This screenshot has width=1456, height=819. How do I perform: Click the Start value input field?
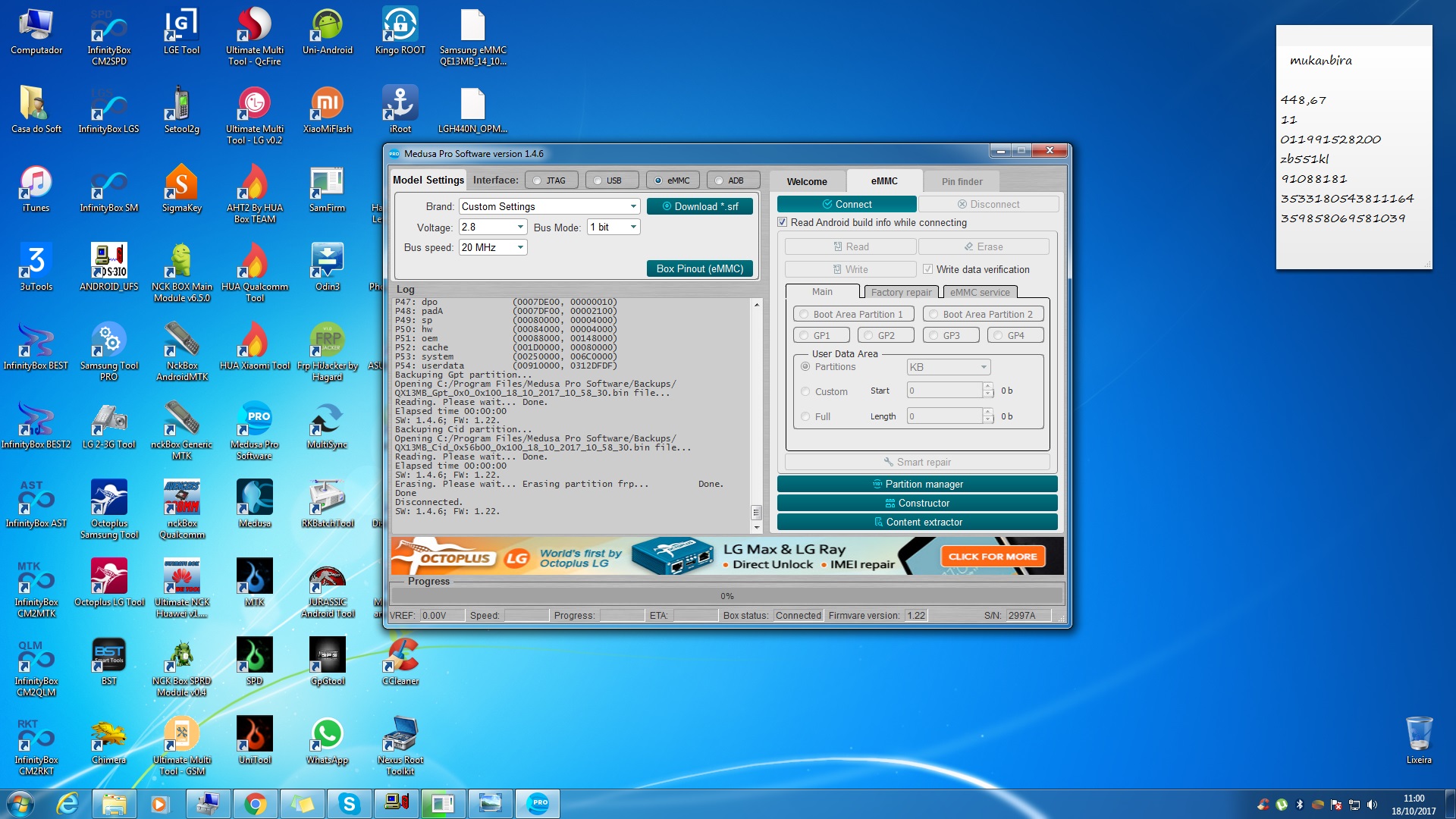pyautogui.click(x=944, y=390)
